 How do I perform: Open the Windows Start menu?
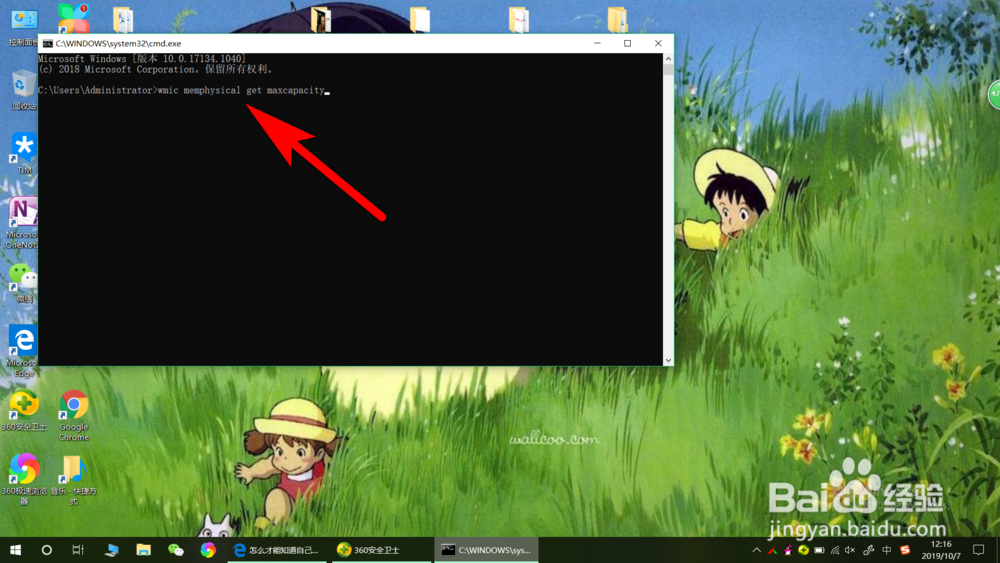point(15,550)
